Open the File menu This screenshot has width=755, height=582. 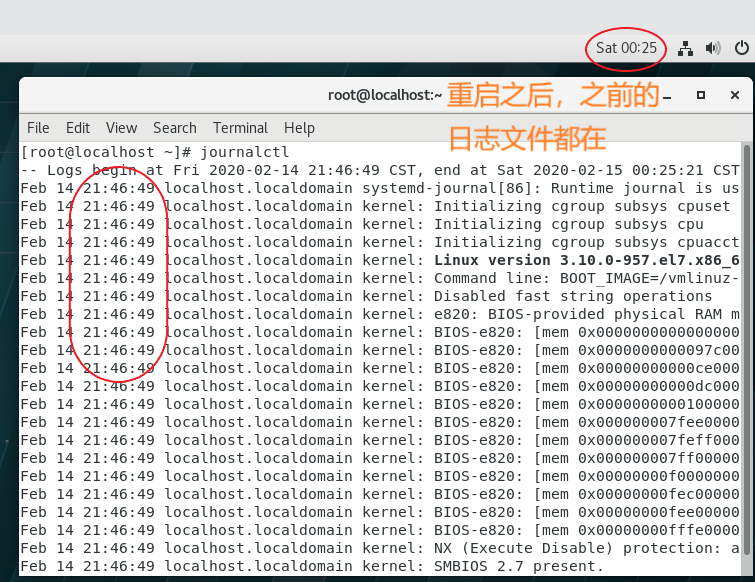pos(38,128)
